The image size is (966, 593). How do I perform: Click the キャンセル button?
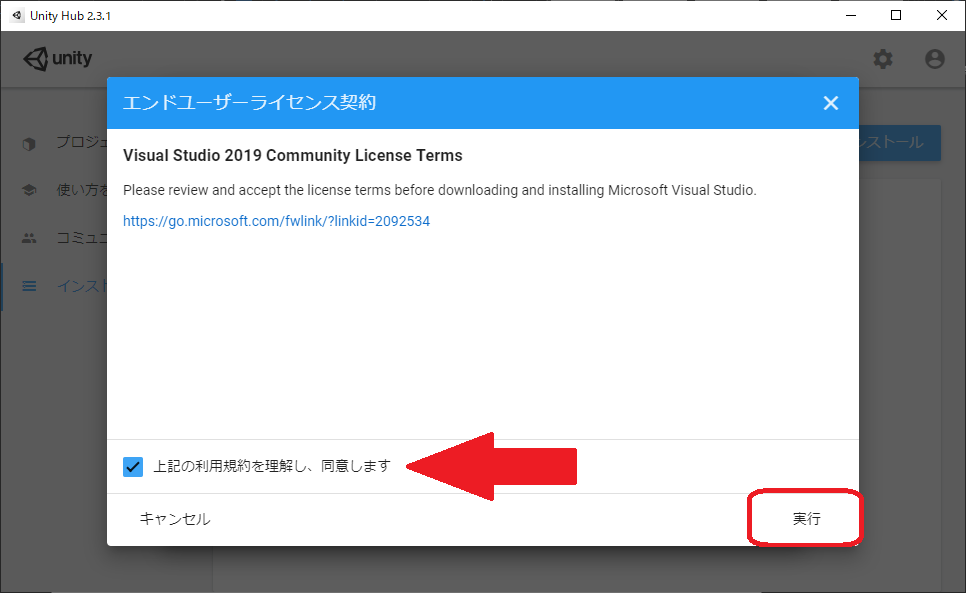tap(175, 519)
